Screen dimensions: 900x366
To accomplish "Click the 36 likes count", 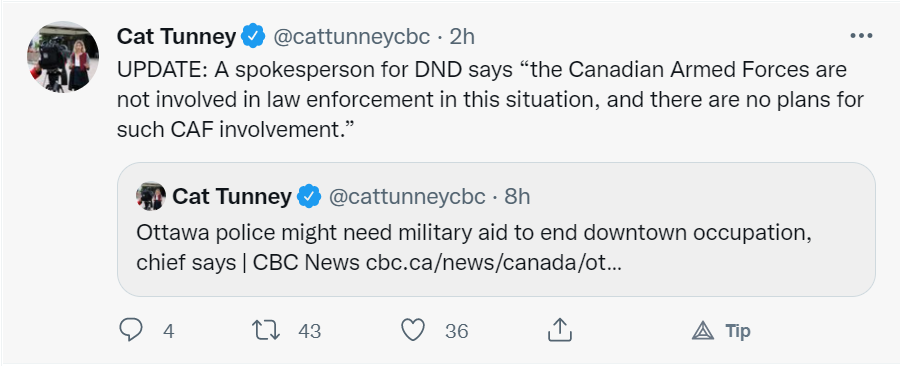I will [456, 331].
